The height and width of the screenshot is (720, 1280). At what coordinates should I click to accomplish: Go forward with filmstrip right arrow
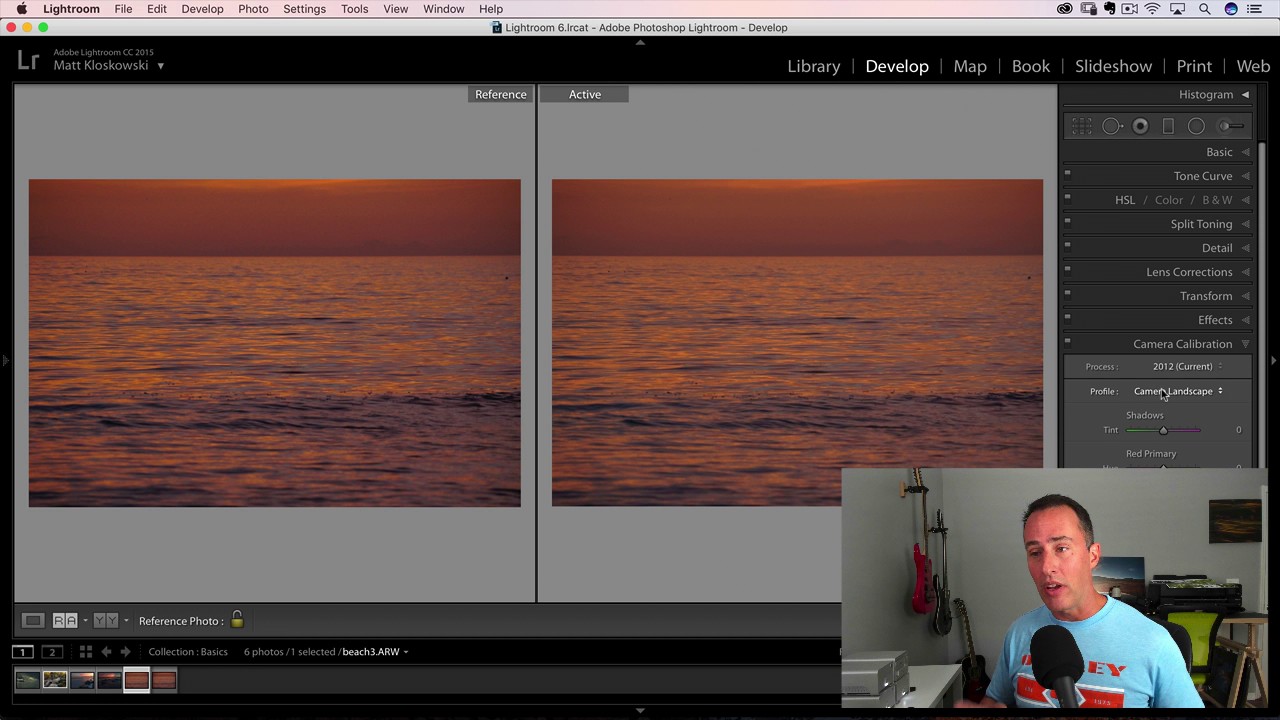tap(125, 652)
